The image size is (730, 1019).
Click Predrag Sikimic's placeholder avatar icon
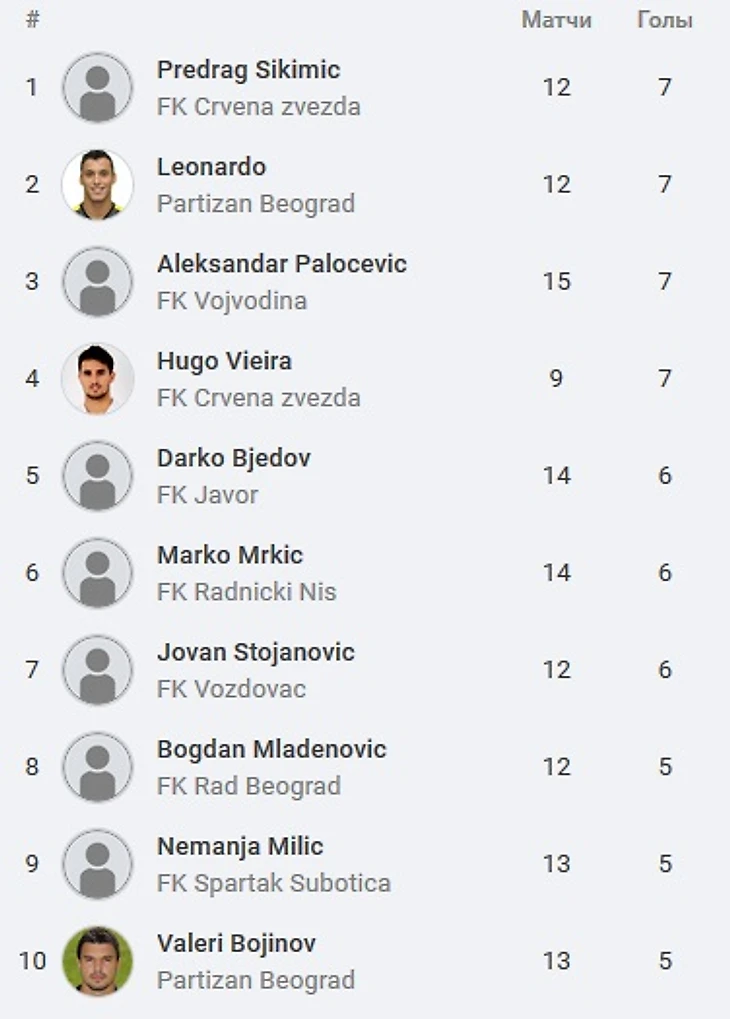pyautogui.click(x=97, y=88)
